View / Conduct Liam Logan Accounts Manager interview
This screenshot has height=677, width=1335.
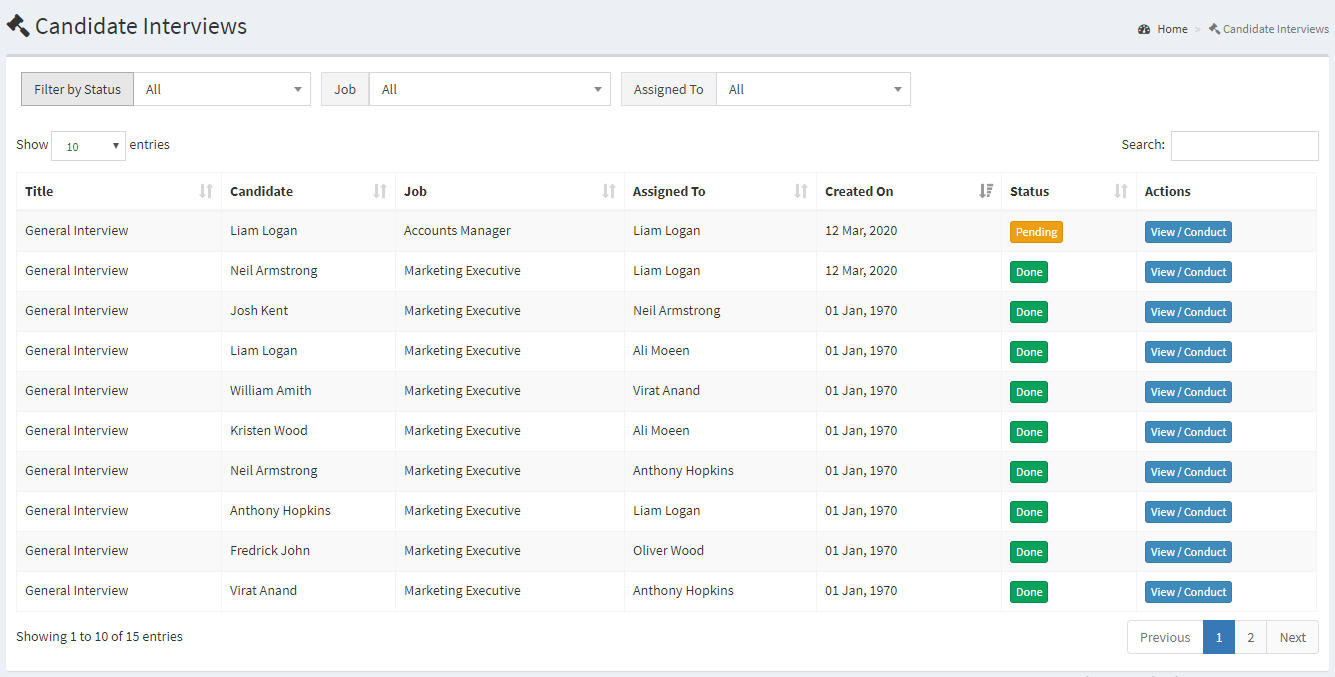(1188, 232)
